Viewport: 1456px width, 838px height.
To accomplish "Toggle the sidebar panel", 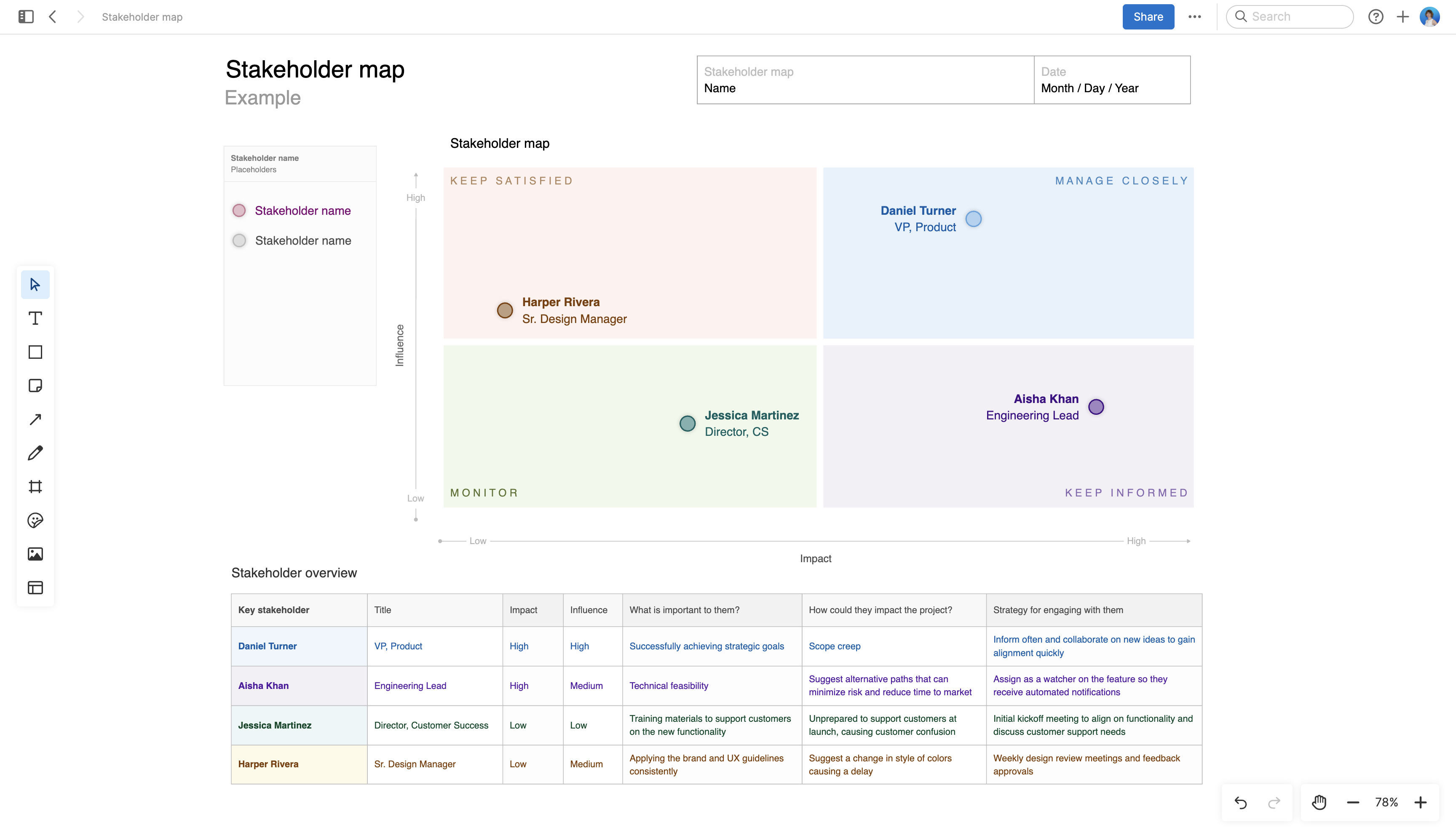I will tap(26, 17).
